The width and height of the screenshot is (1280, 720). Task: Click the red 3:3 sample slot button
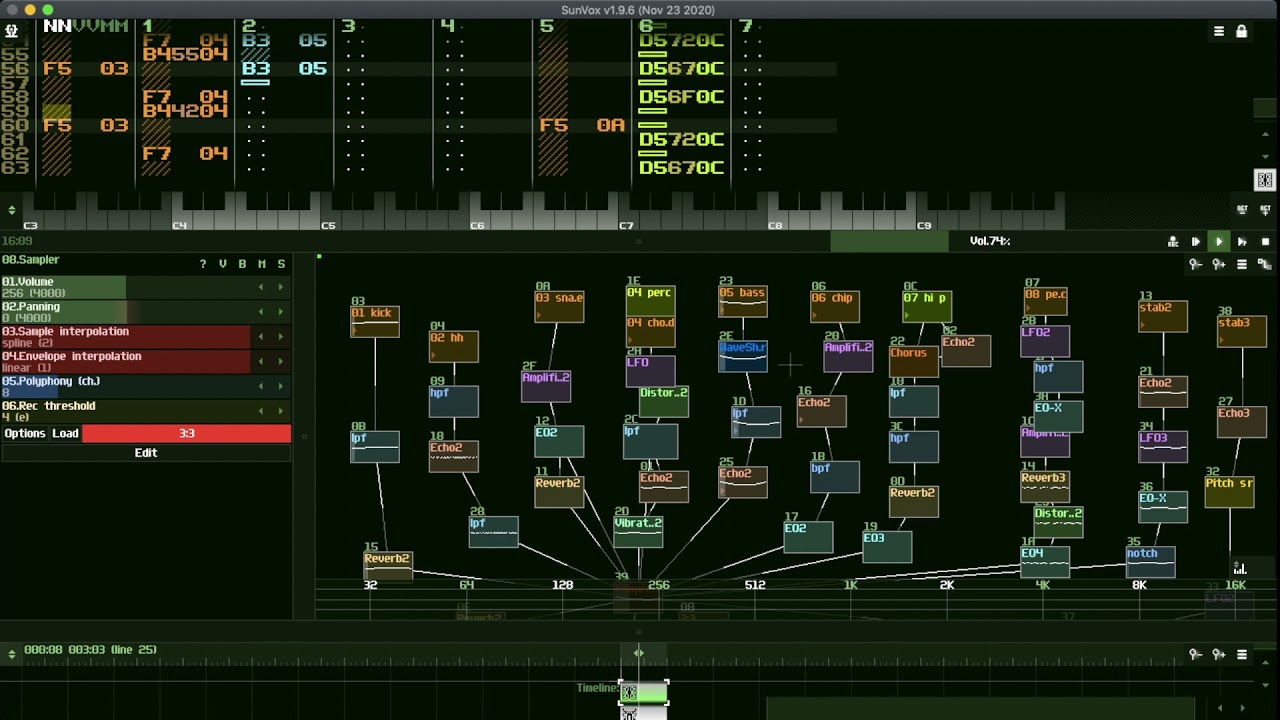coord(187,433)
